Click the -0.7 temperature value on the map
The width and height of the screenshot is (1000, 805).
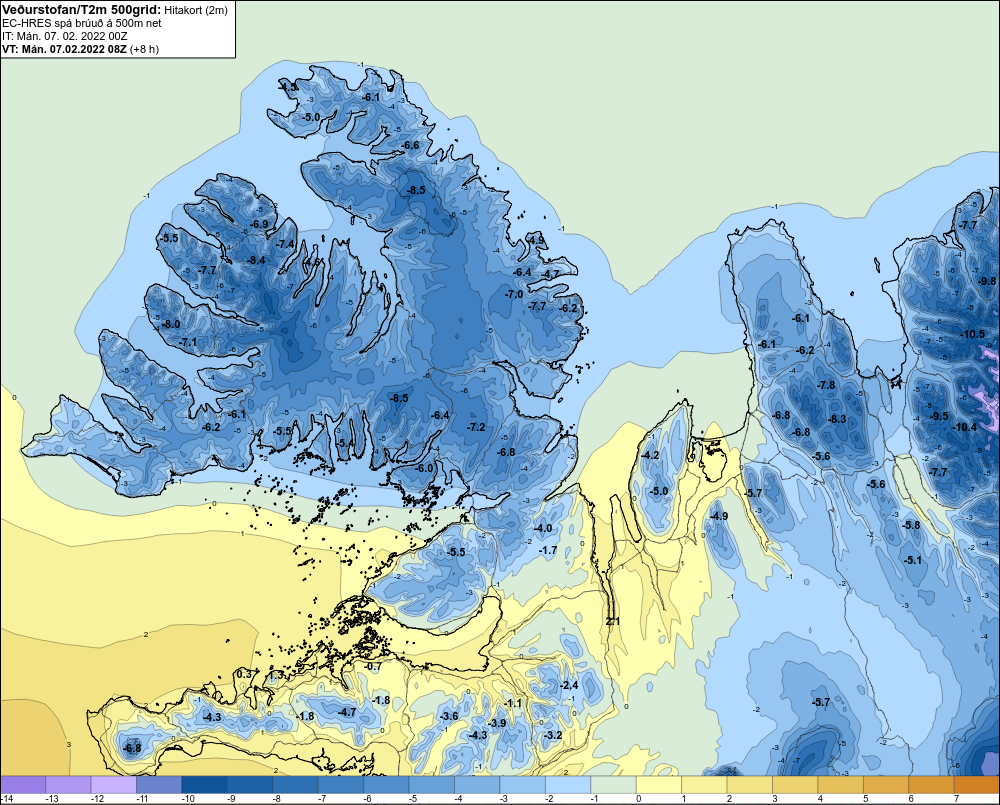[x=373, y=667]
